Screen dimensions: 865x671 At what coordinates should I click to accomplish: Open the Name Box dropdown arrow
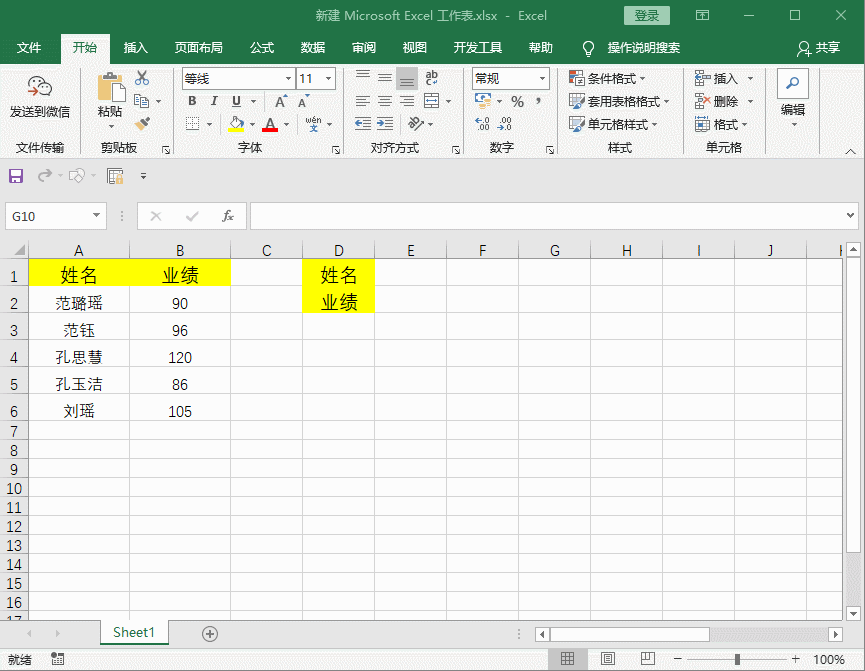pyautogui.click(x=97, y=215)
